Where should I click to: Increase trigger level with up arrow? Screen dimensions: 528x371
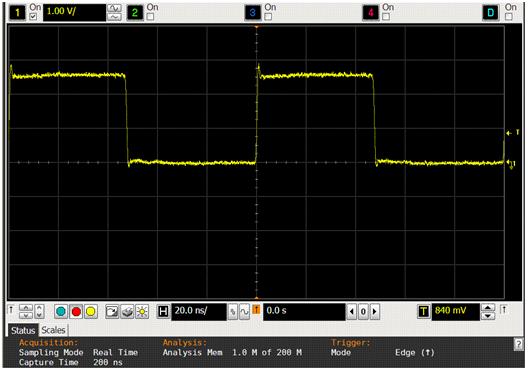pyautogui.click(x=488, y=307)
